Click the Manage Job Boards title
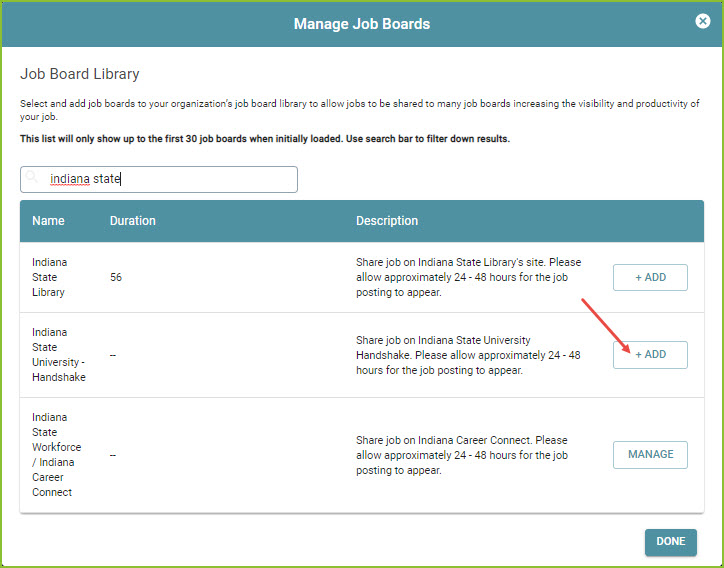Viewport: 724px width, 568px height. point(362,24)
